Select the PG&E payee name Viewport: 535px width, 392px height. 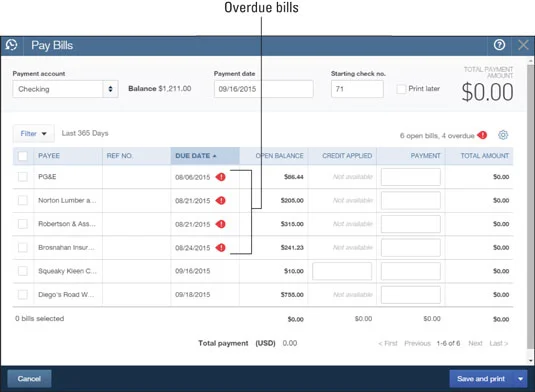tap(47, 177)
